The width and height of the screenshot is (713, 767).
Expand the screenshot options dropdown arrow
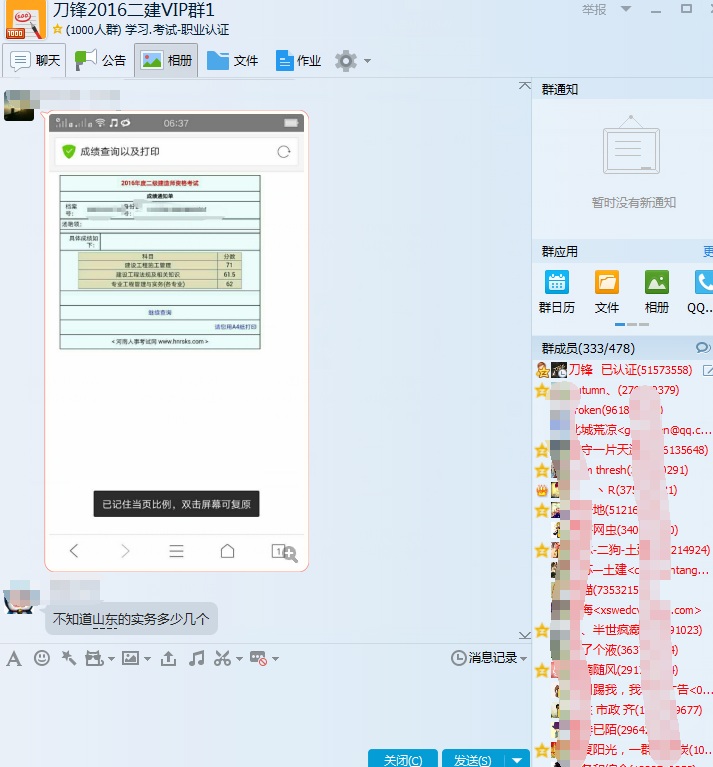click(239, 659)
